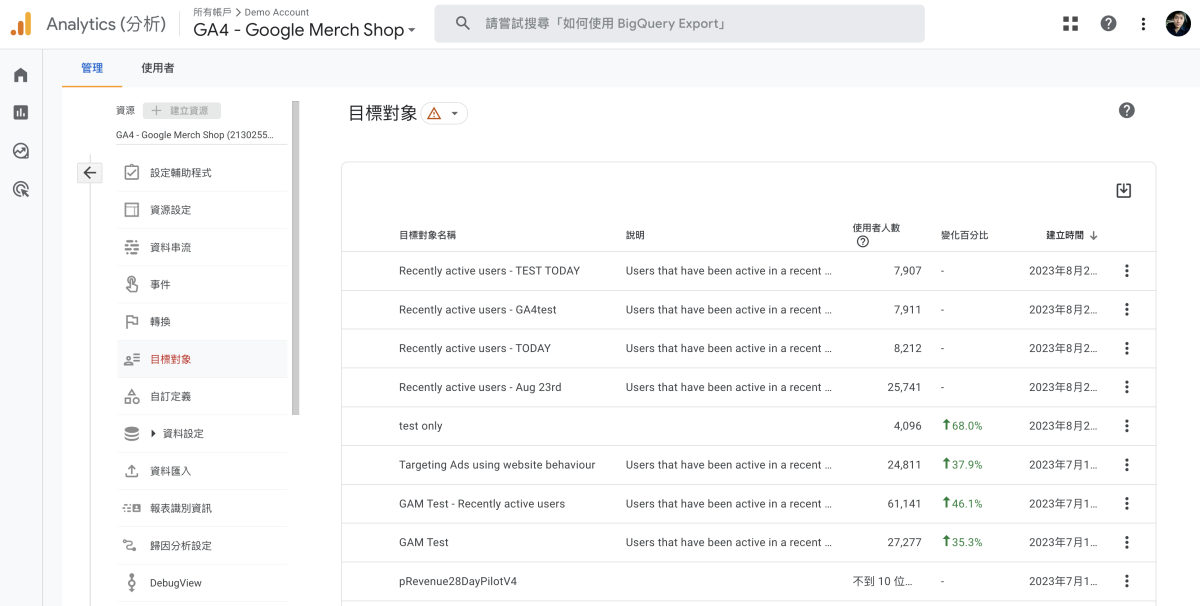This screenshot has height=606, width=1200.
Task: Open the Advertising icon in left rail
Action: point(21,189)
